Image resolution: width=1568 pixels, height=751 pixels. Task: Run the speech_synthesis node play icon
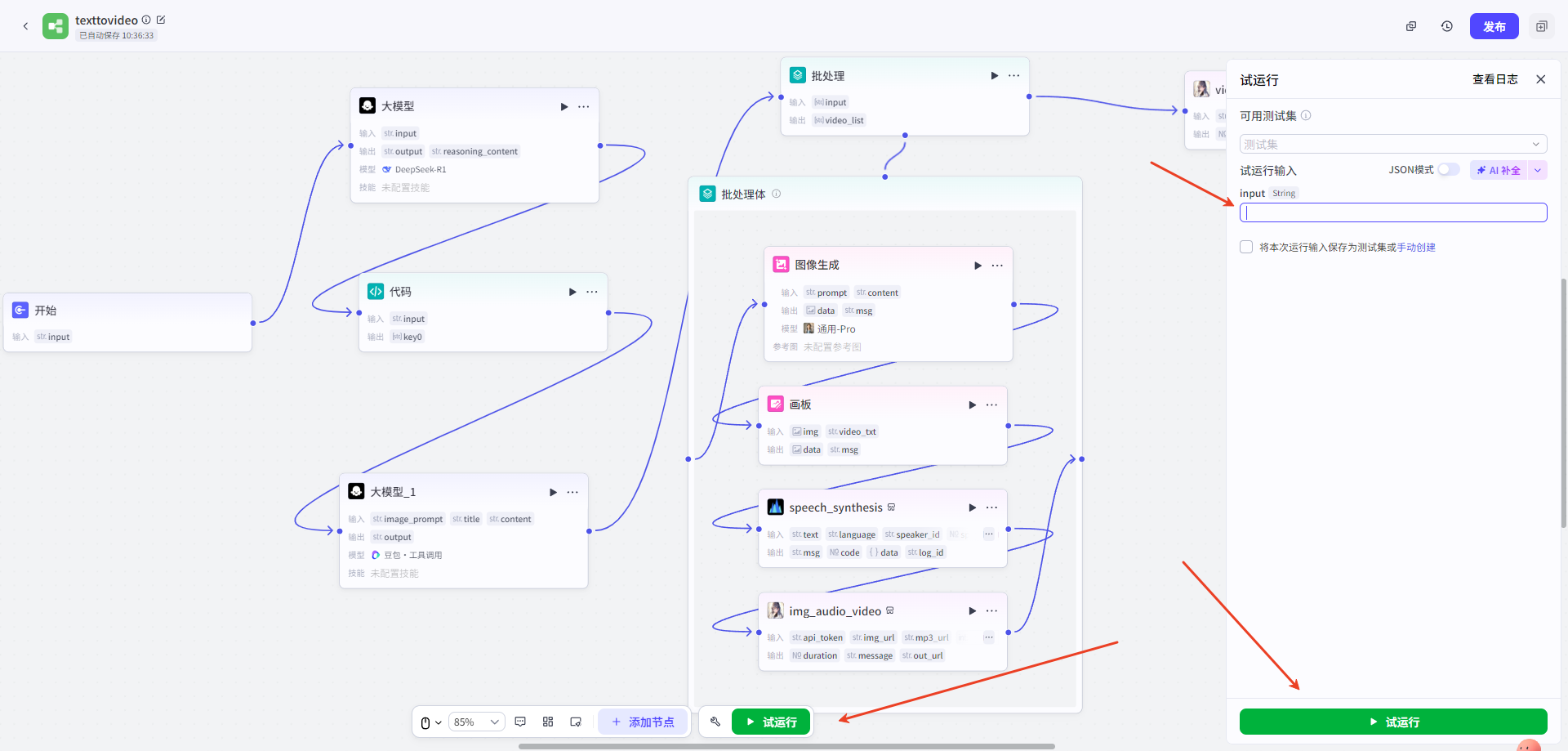tap(972, 507)
